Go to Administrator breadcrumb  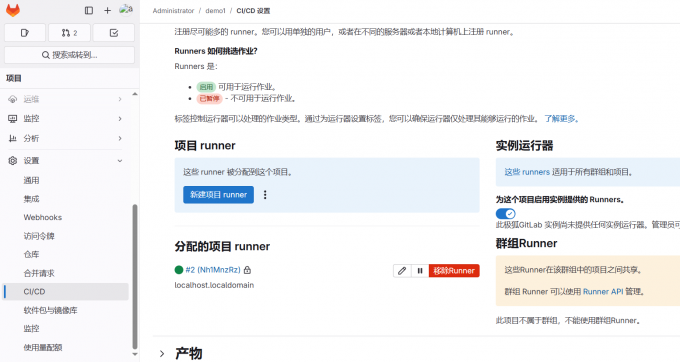coord(173,11)
